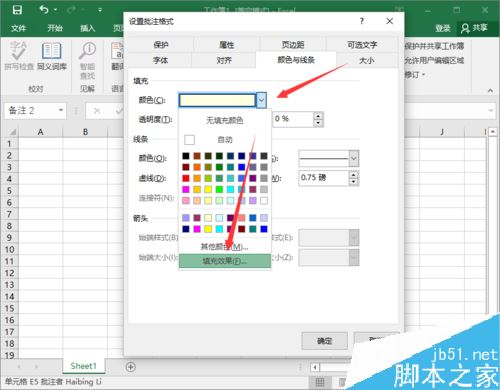Screen dimensions: 500x390
Task: Decrease the 0.75 磅 line weight
Action: (x=354, y=181)
